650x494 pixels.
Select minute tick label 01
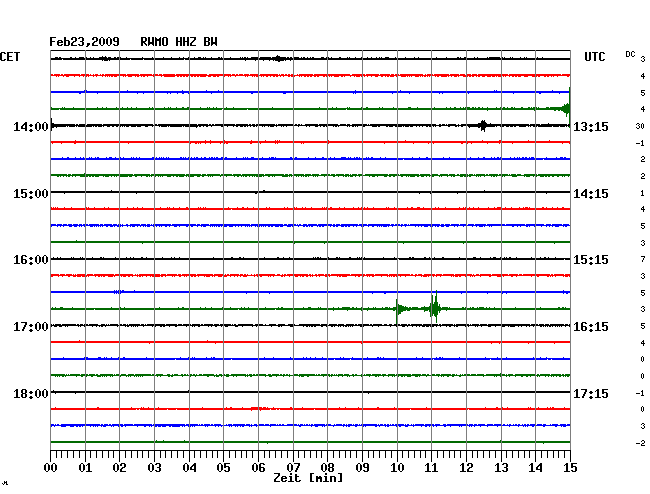tap(85, 468)
